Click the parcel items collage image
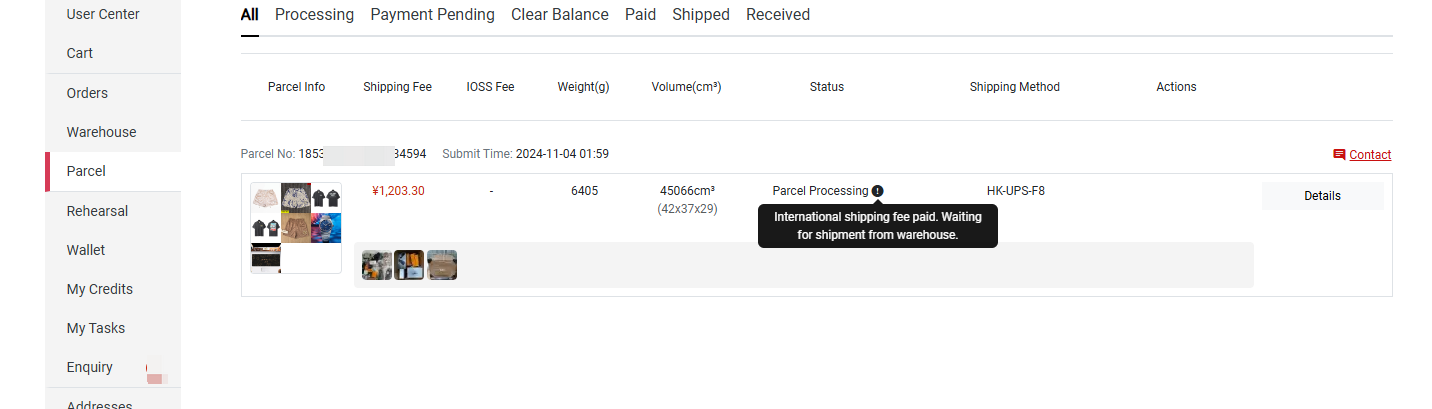Image resolution: width=1432 pixels, height=409 pixels. tap(296, 228)
